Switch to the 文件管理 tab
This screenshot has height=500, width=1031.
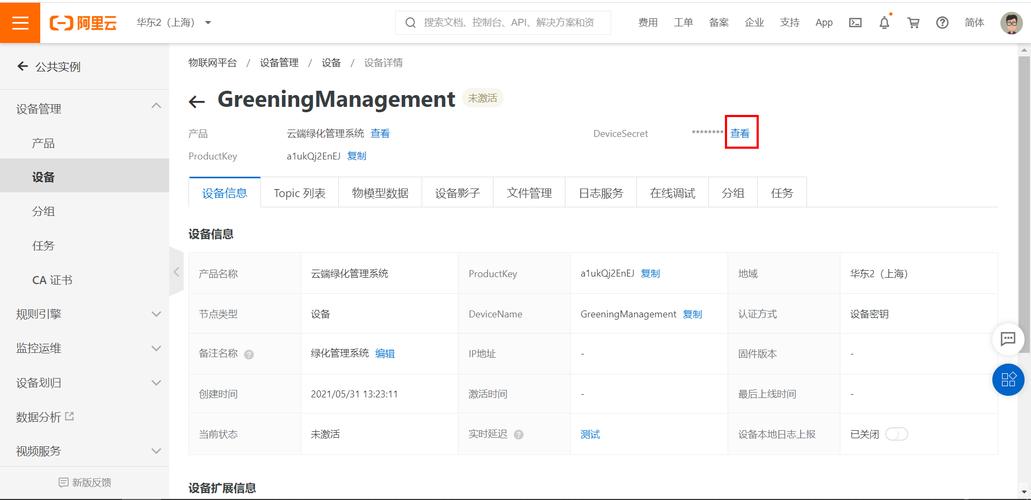click(529, 193)
